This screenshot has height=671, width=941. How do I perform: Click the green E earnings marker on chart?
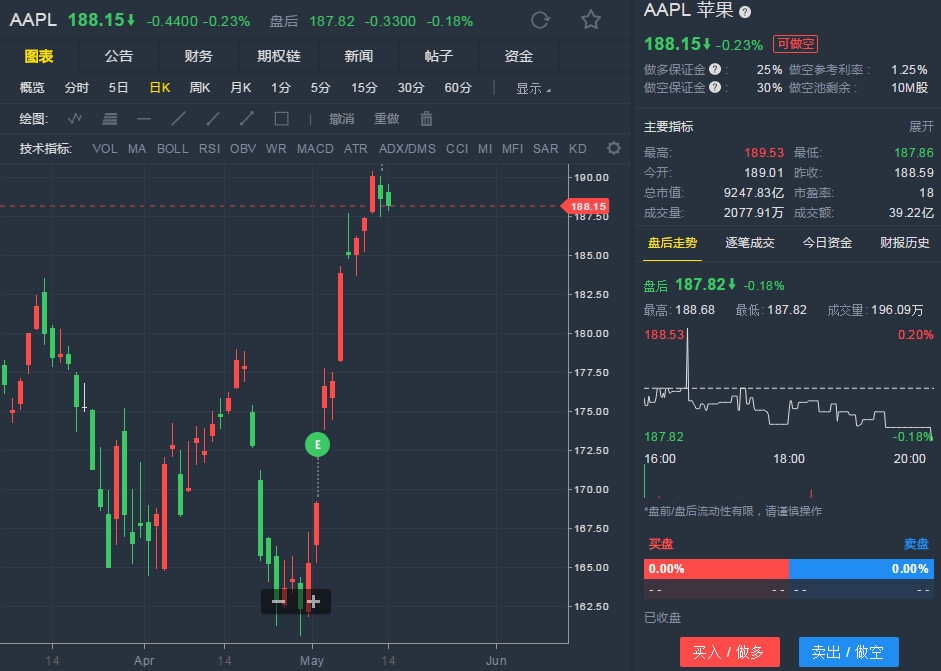coord(317,445)
